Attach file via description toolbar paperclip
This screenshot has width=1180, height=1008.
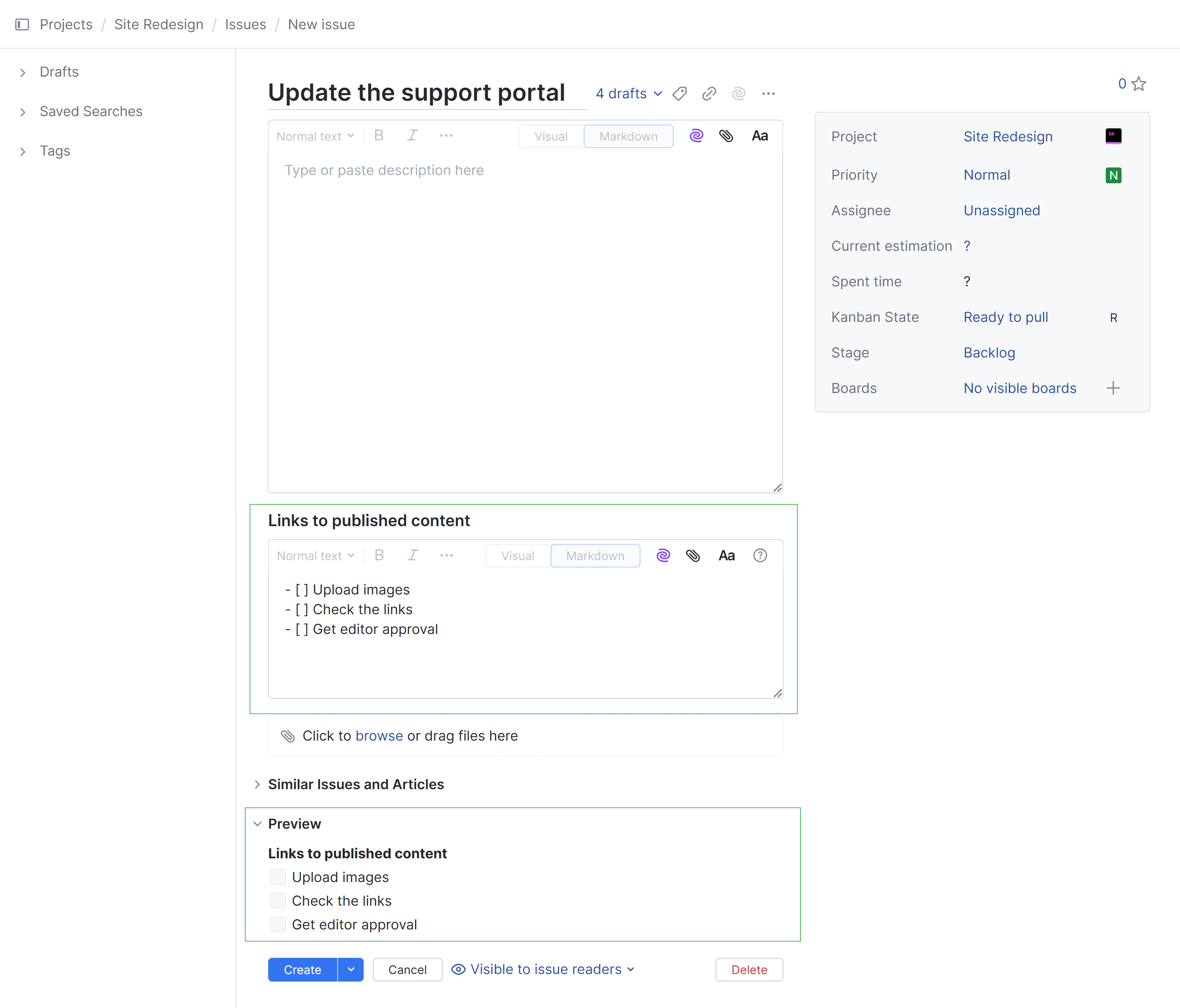click(x=726, y=136)
